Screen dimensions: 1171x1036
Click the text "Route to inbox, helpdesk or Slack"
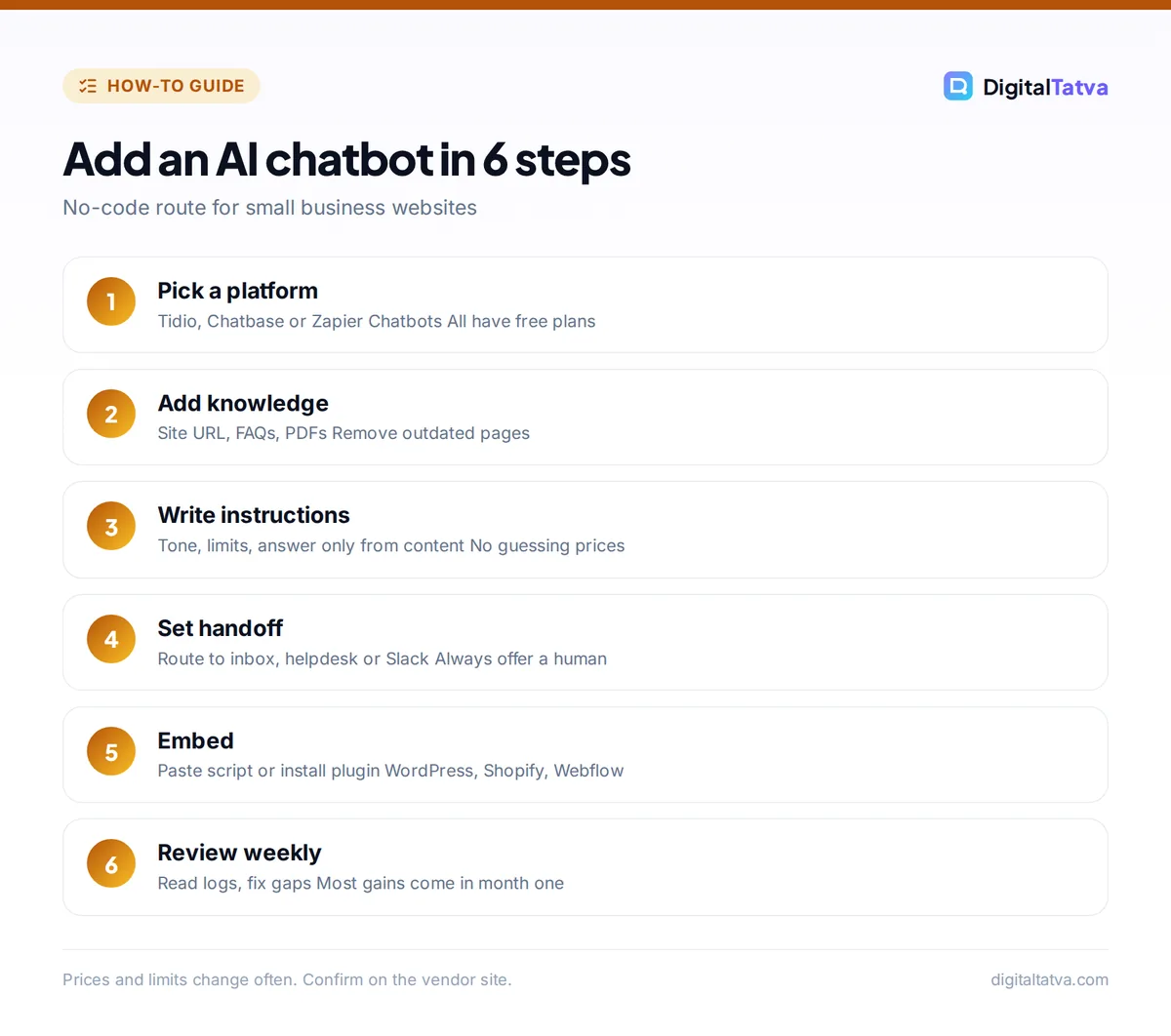294,658
